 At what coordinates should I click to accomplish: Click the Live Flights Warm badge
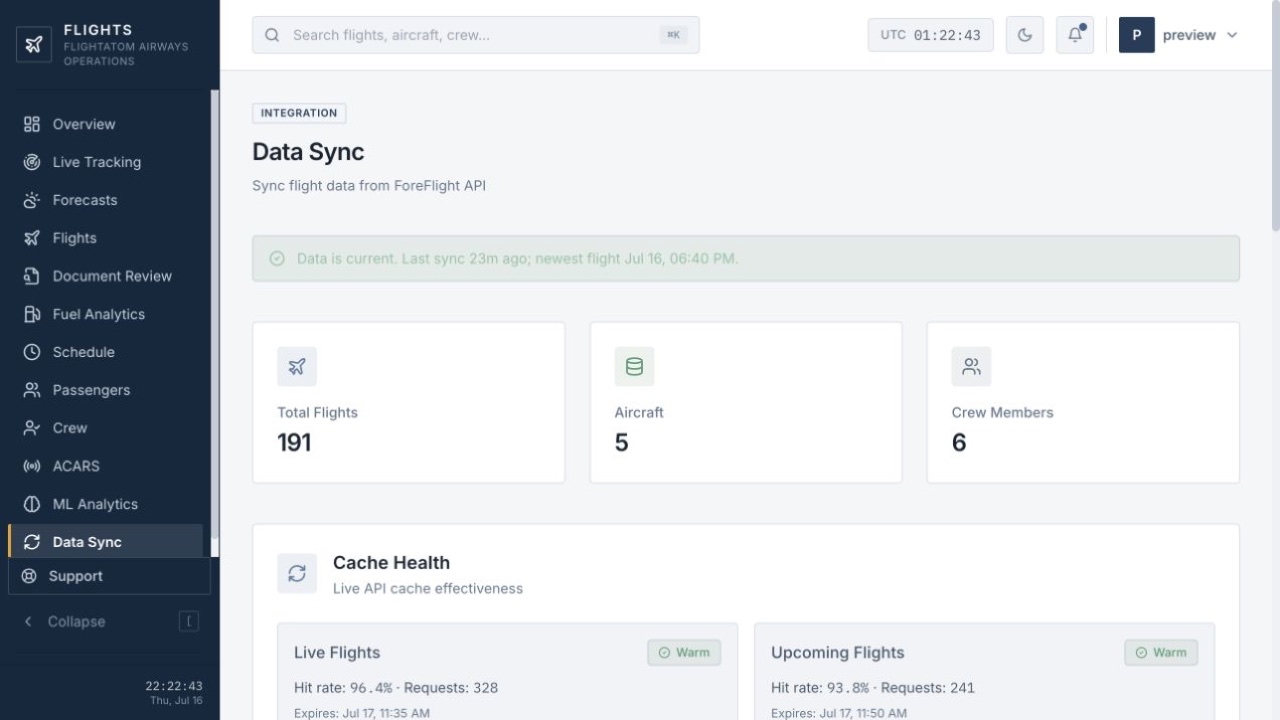684,652
